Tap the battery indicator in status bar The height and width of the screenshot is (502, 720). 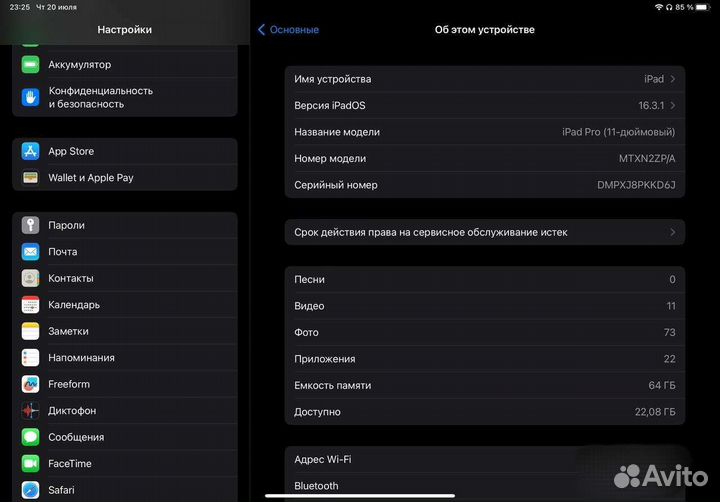coord(703,7)
